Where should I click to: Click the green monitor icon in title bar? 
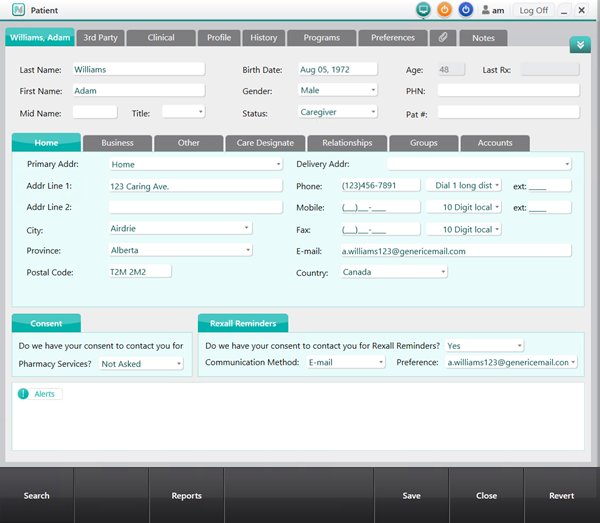point(423,10)
